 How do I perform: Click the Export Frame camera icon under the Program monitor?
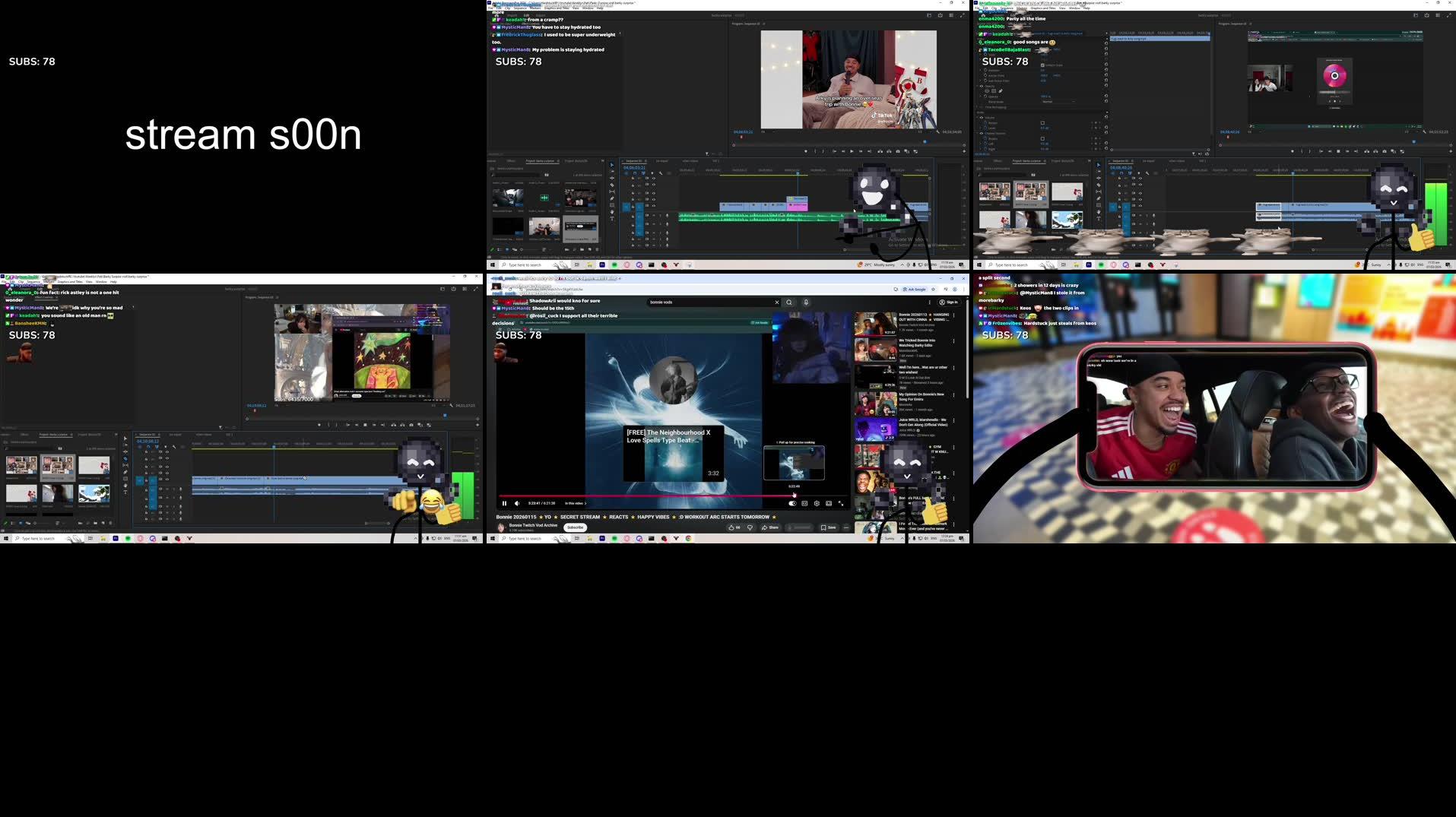[898, 151]
